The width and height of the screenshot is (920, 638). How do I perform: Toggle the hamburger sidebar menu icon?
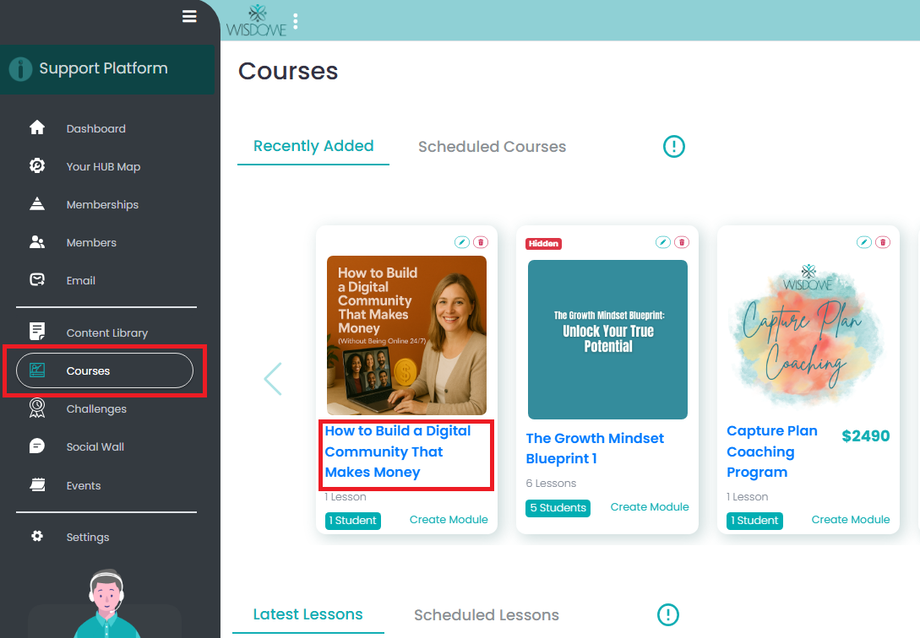point(189,16)
